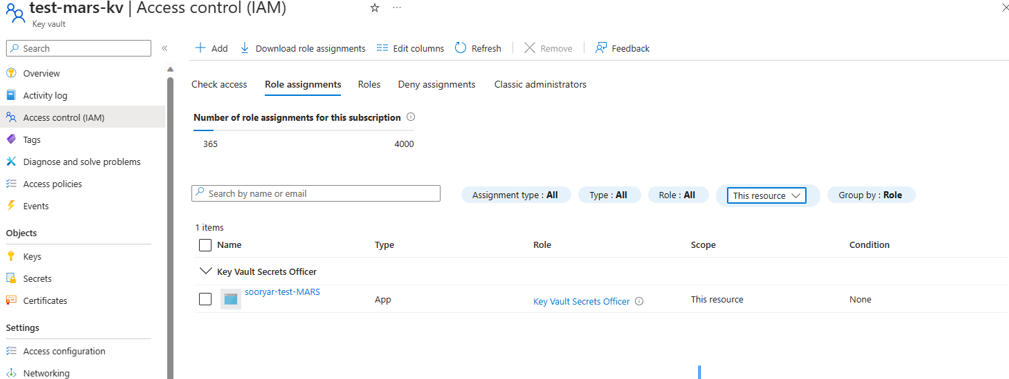Check the box for sooryar-test-MARS row

pos(205,299)
